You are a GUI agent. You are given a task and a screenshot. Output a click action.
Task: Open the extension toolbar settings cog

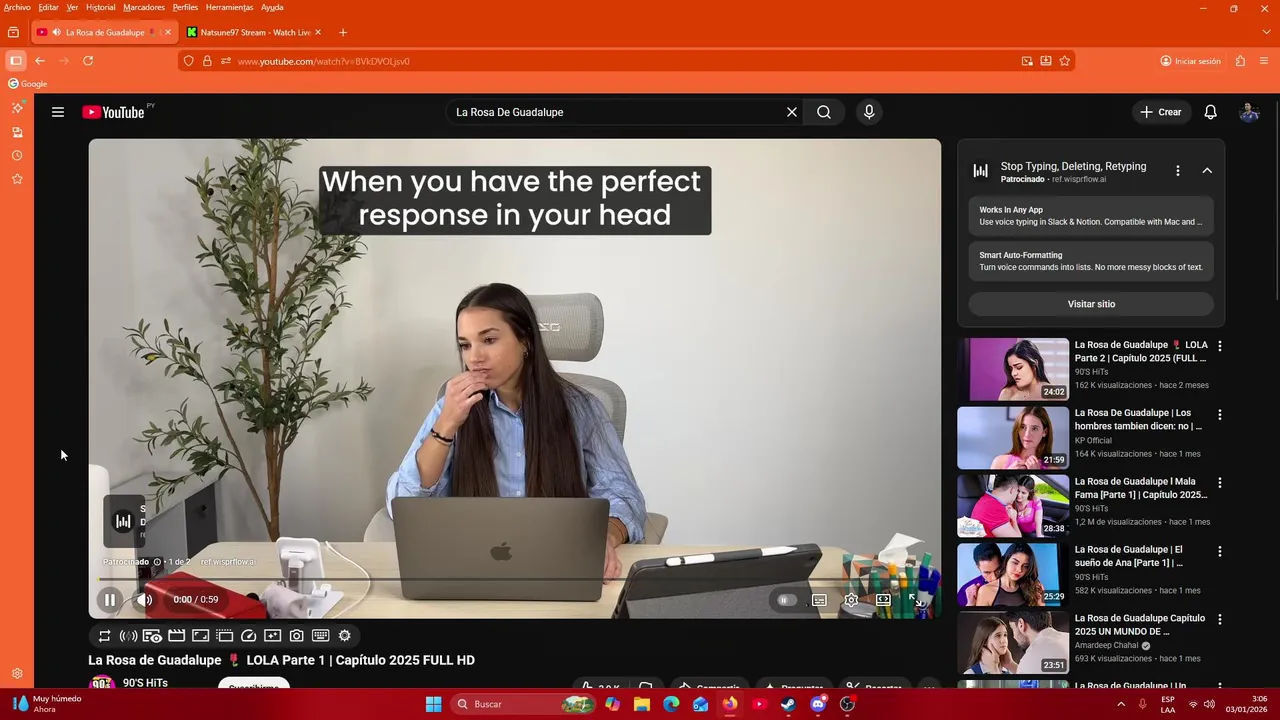click(x=345, y=636)
